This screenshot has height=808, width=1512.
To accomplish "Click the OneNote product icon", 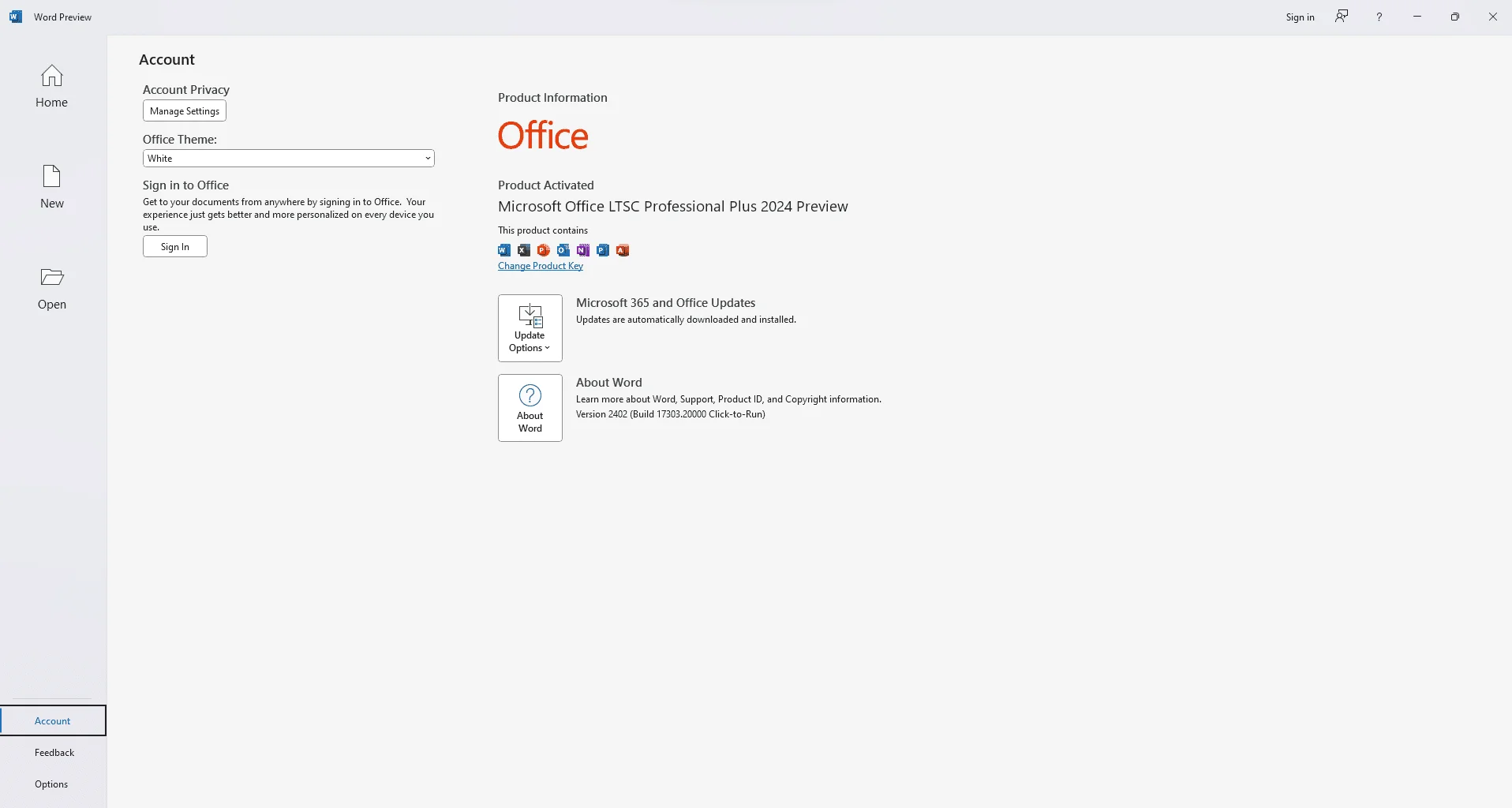I will tap(583, 250).
